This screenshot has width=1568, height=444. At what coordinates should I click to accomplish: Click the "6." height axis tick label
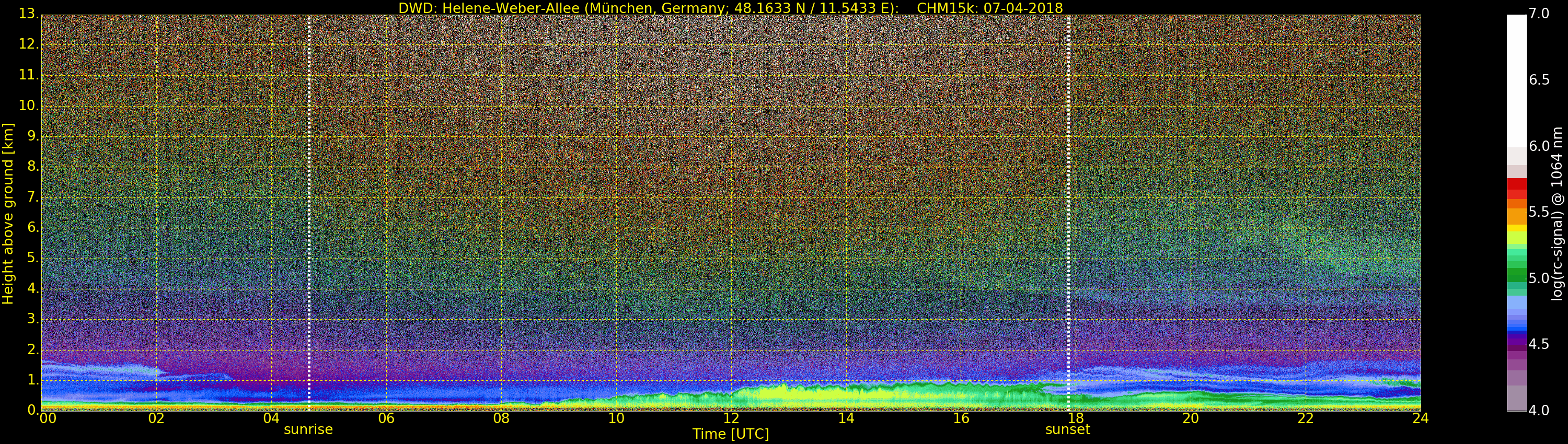(33, 227)
